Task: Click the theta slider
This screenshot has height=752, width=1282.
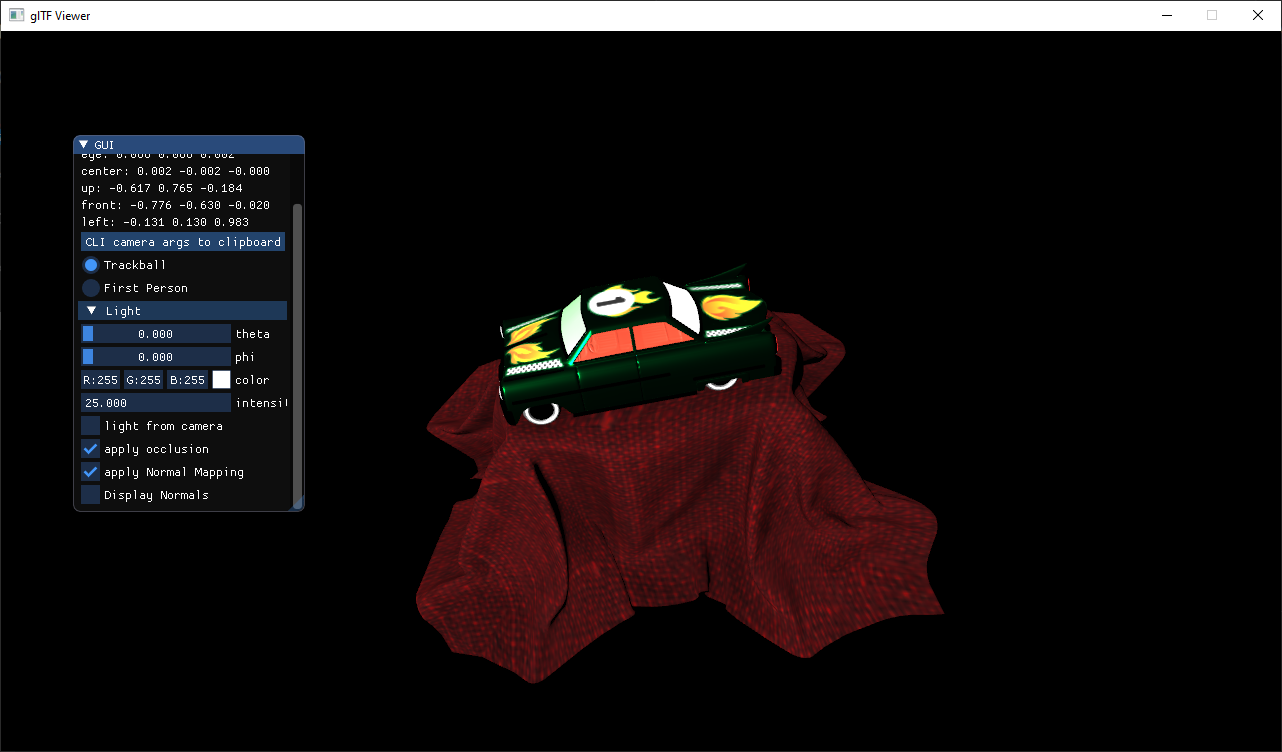Action: [x=156, y=334]
